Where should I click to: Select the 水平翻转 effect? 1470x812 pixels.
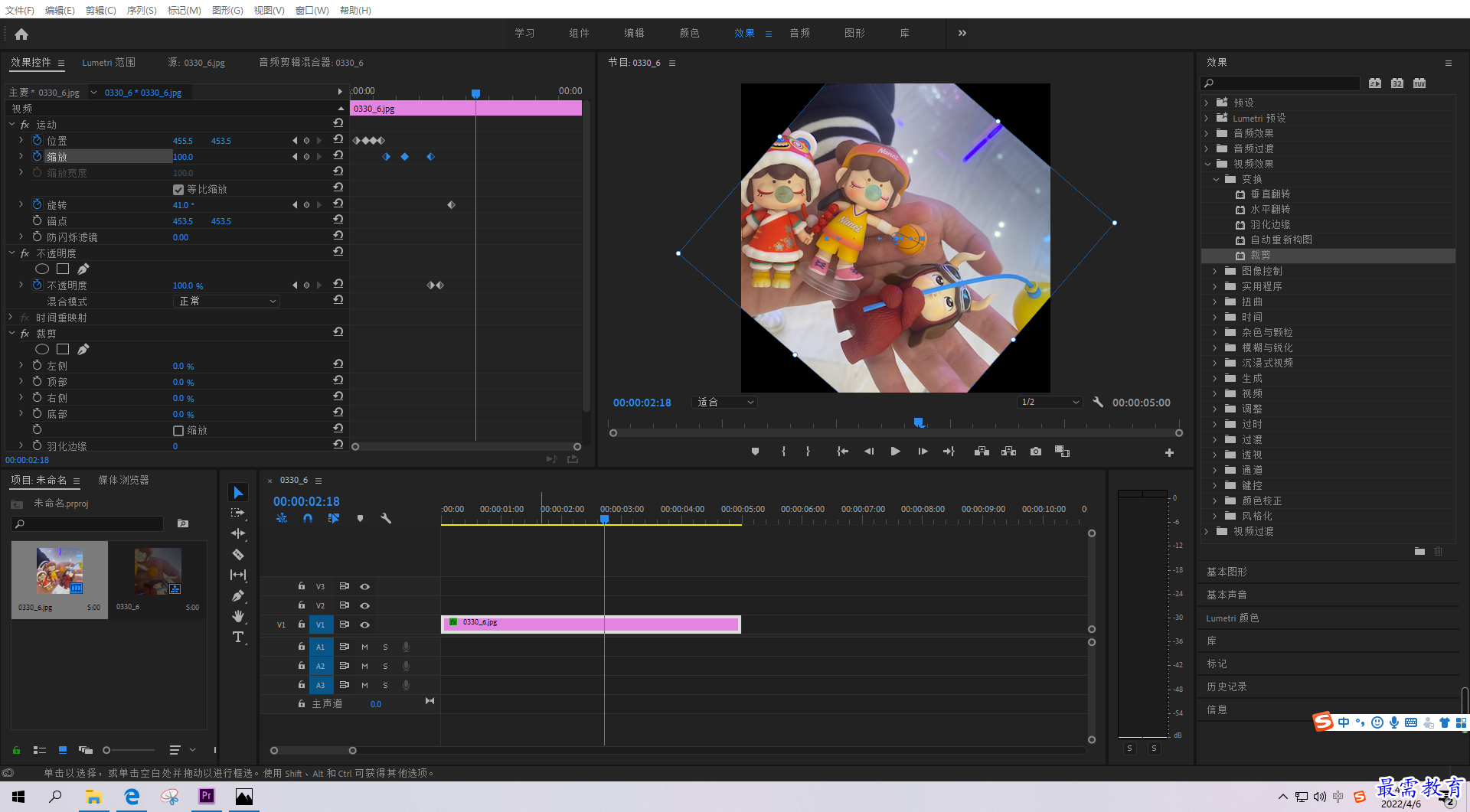click(1270, 210)
